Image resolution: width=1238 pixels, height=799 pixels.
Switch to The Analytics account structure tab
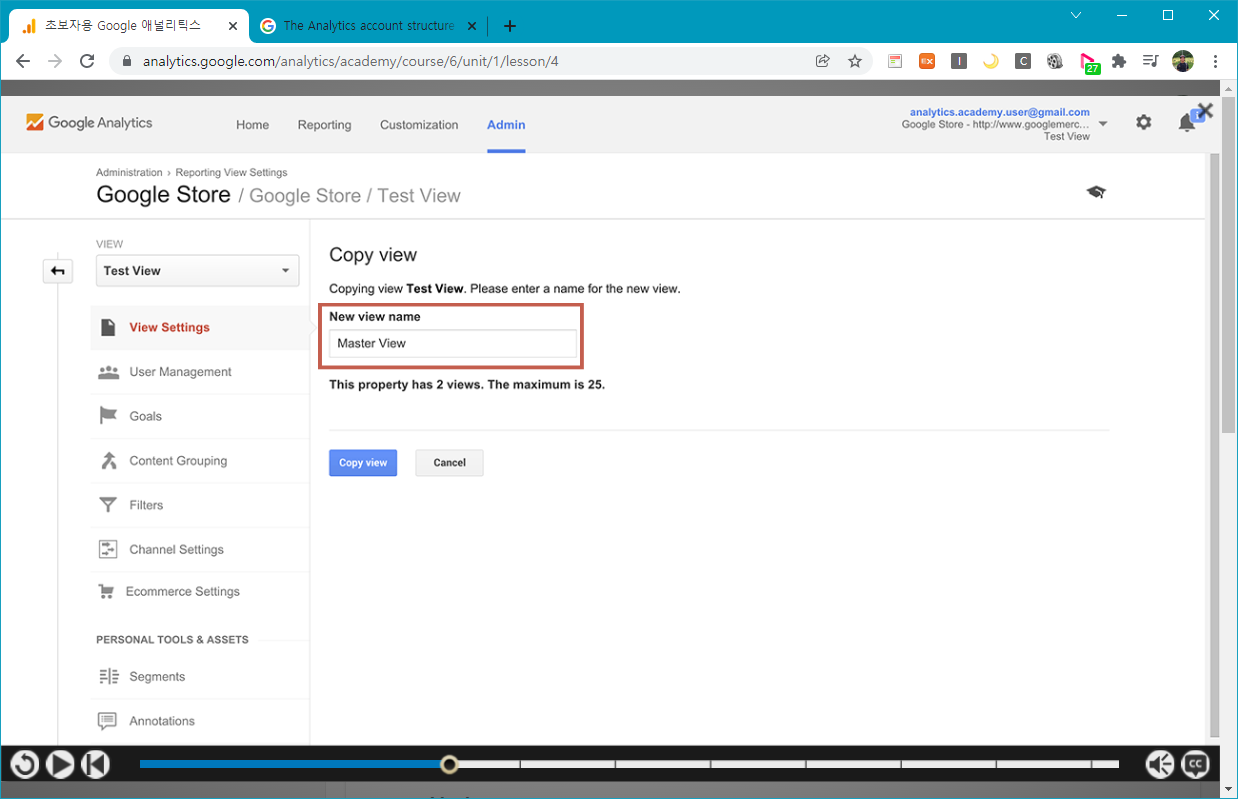369,26
